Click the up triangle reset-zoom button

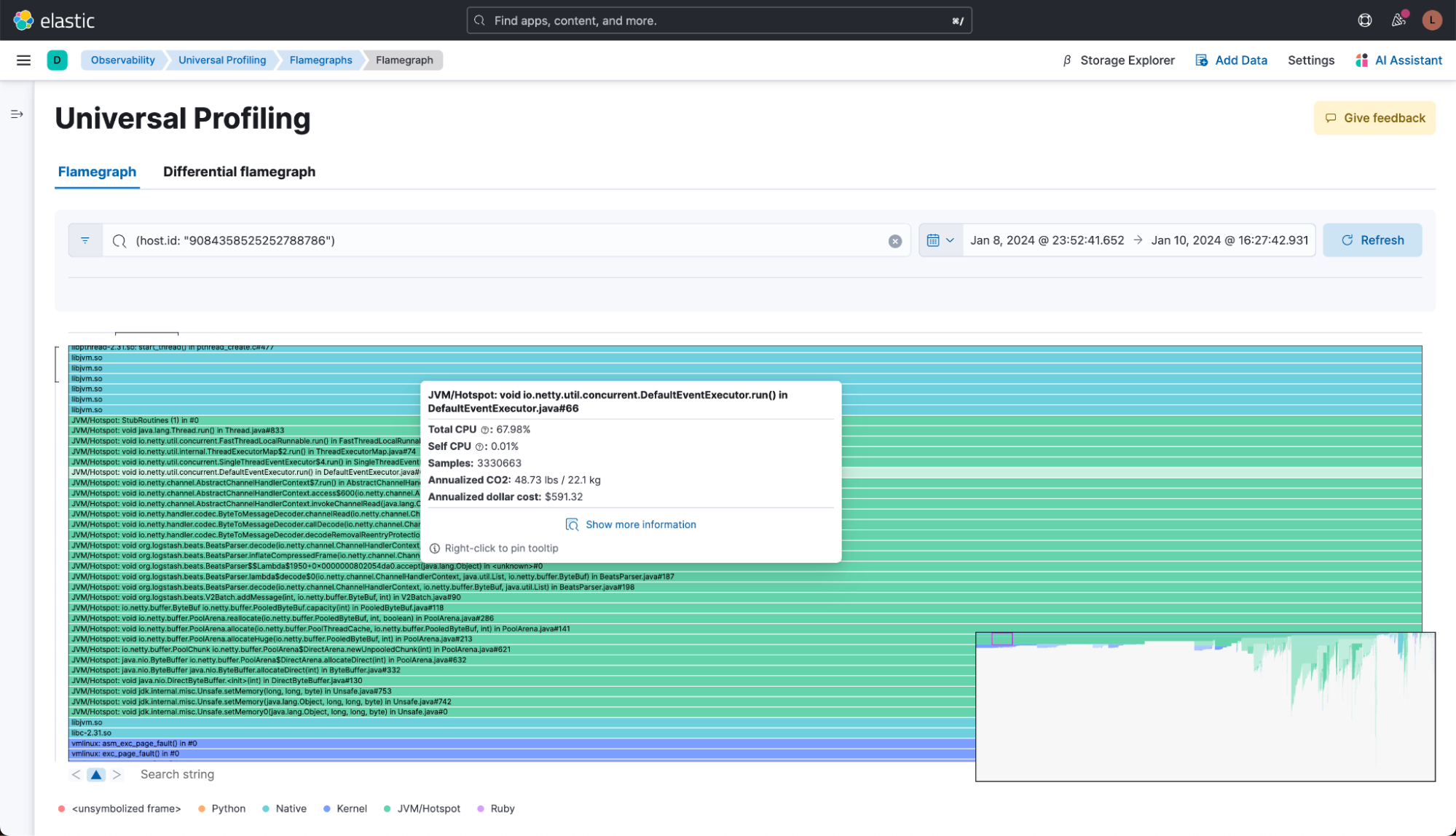click(x=96, y=775)
